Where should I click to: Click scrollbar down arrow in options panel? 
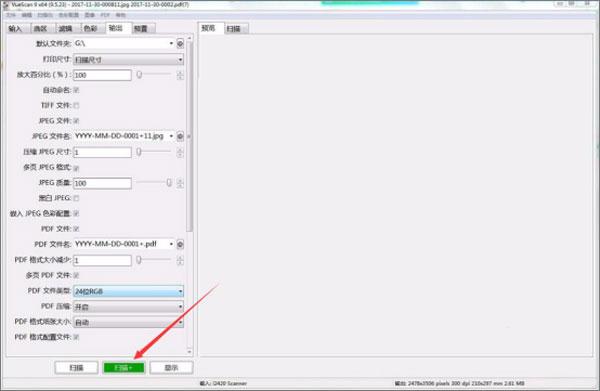coord(189,351)
